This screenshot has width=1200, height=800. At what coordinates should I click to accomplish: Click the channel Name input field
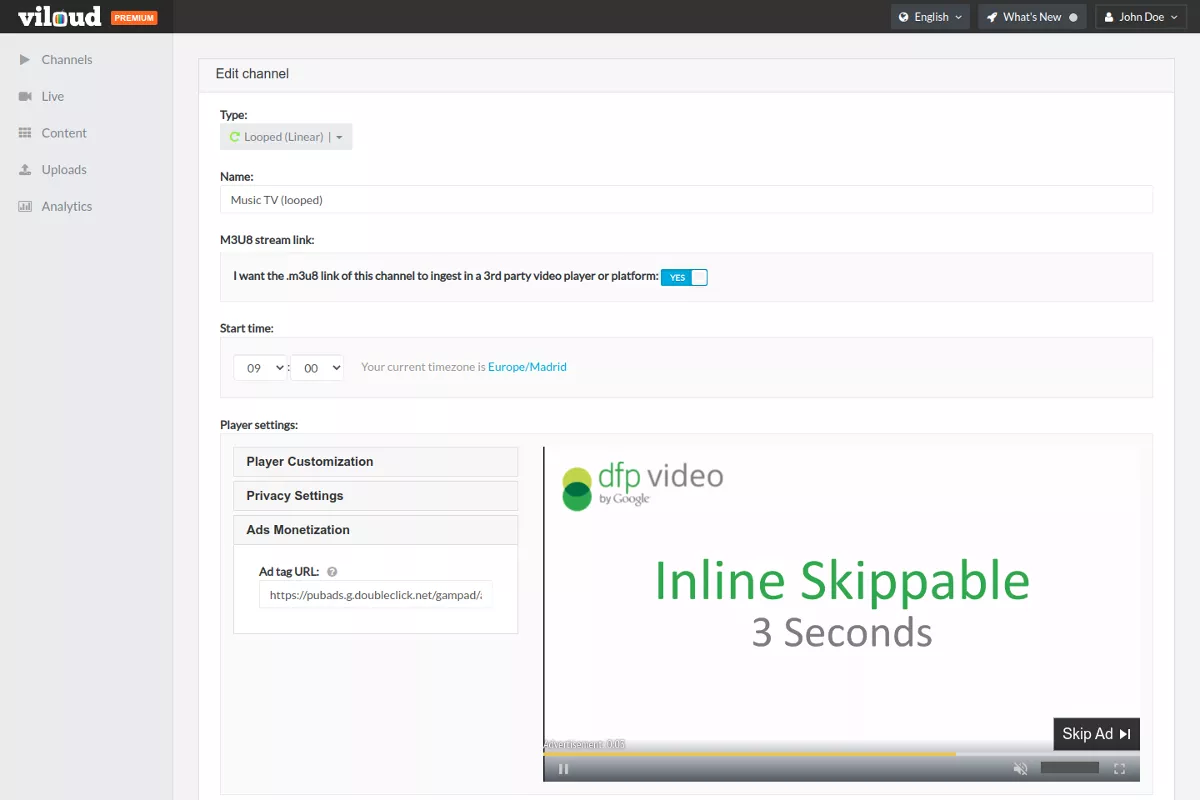point(685,200)
